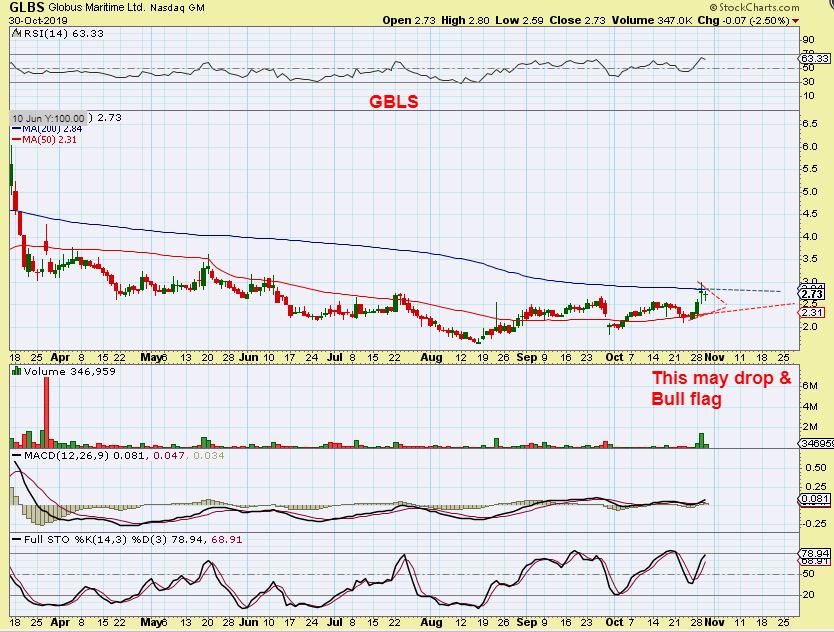The height and width of the screenshot is (632, 834).
Task: Click the MA(200) 2.84 legend entry
Action: pos(47,129)
